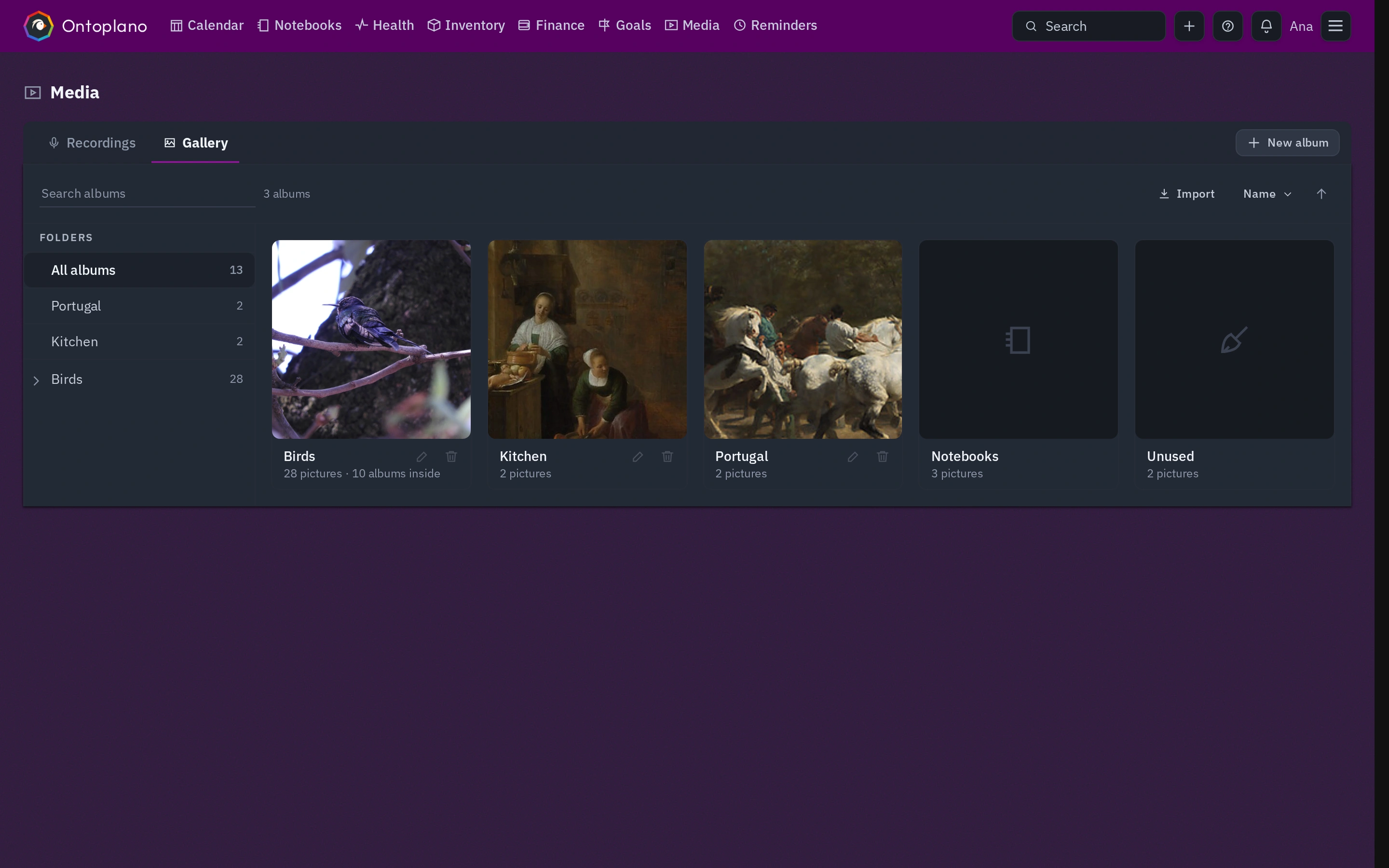The image size is (1389, 868).
Task: Open Calendar in the top navigation
Action: (206, 26)
